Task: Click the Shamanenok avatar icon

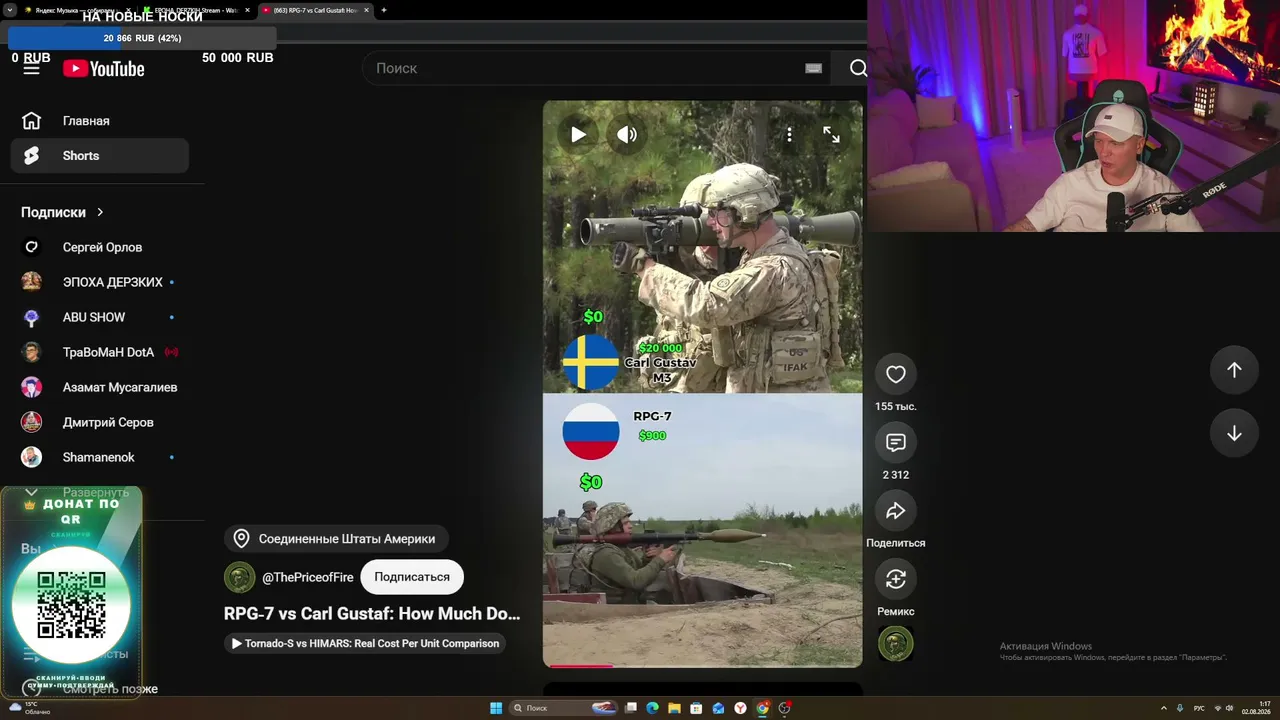Action: click(x=32, y=457)
